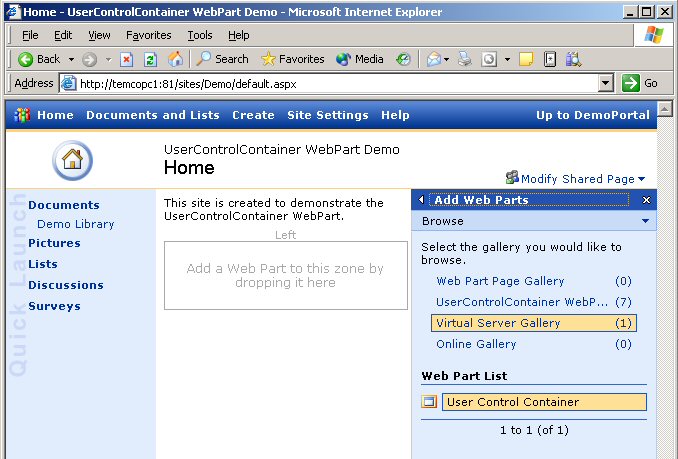The image size is (678, 459).
Task: Click the vertical scrollbar up arrow
Action: tap(665, 108)
